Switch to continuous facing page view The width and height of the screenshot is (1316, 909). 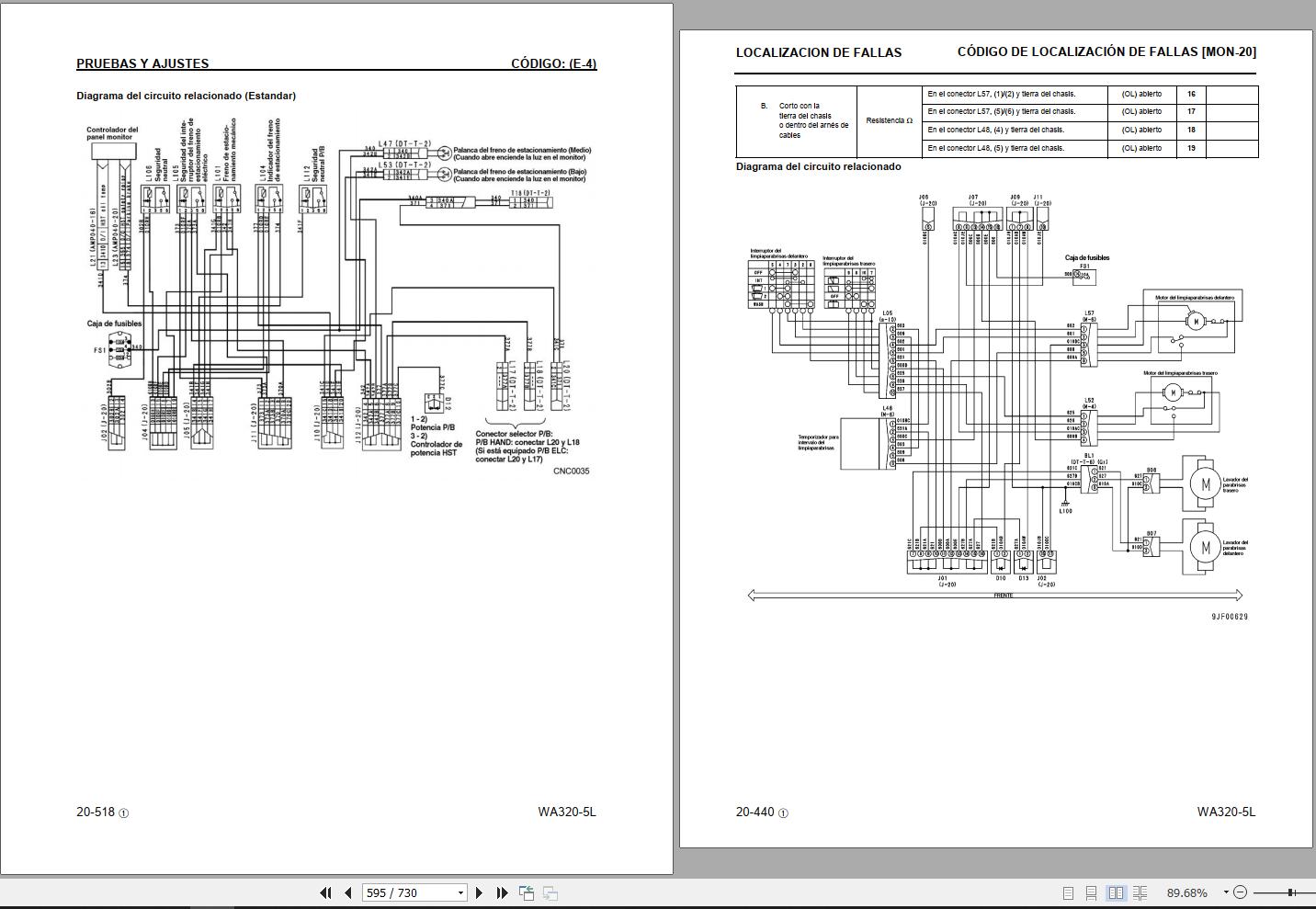1140,892
